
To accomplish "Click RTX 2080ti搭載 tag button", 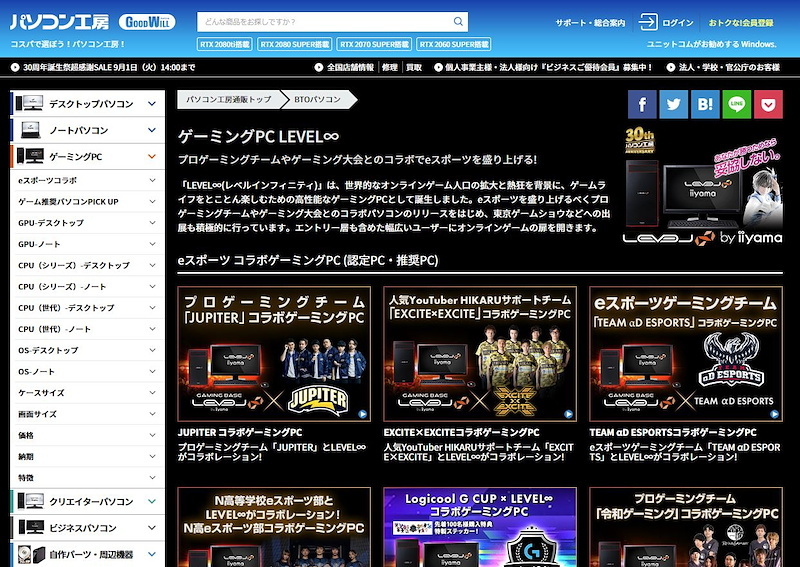I will click(224, 44).
